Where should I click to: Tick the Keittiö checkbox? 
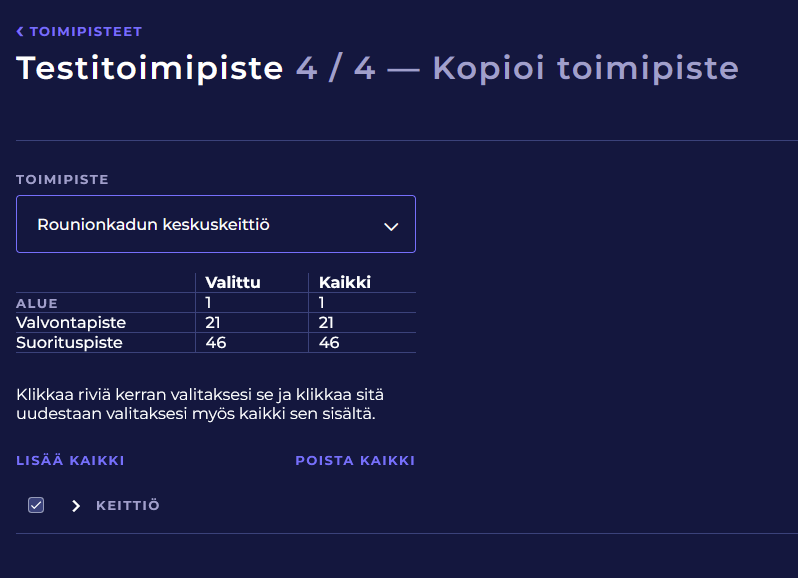pos(36,505)
